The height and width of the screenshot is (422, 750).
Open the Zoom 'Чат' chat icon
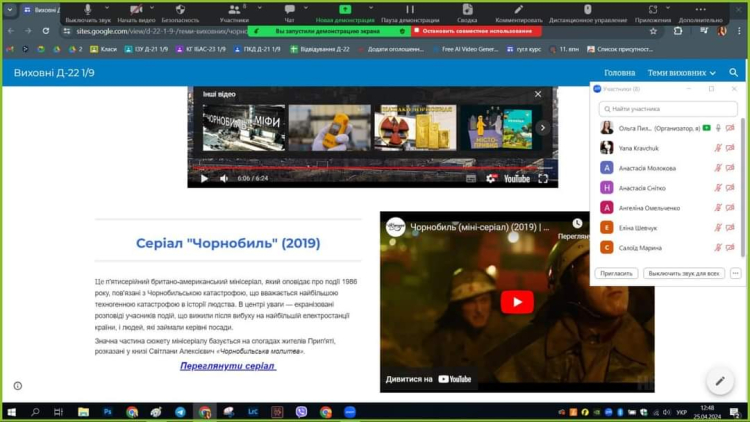click(289, 10)
